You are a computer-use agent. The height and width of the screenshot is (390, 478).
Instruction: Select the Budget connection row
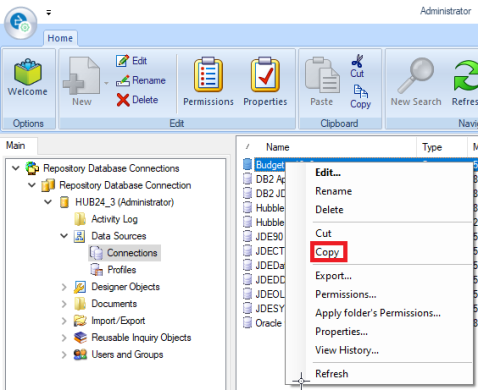pyautogui.click(x=270, y=165)
